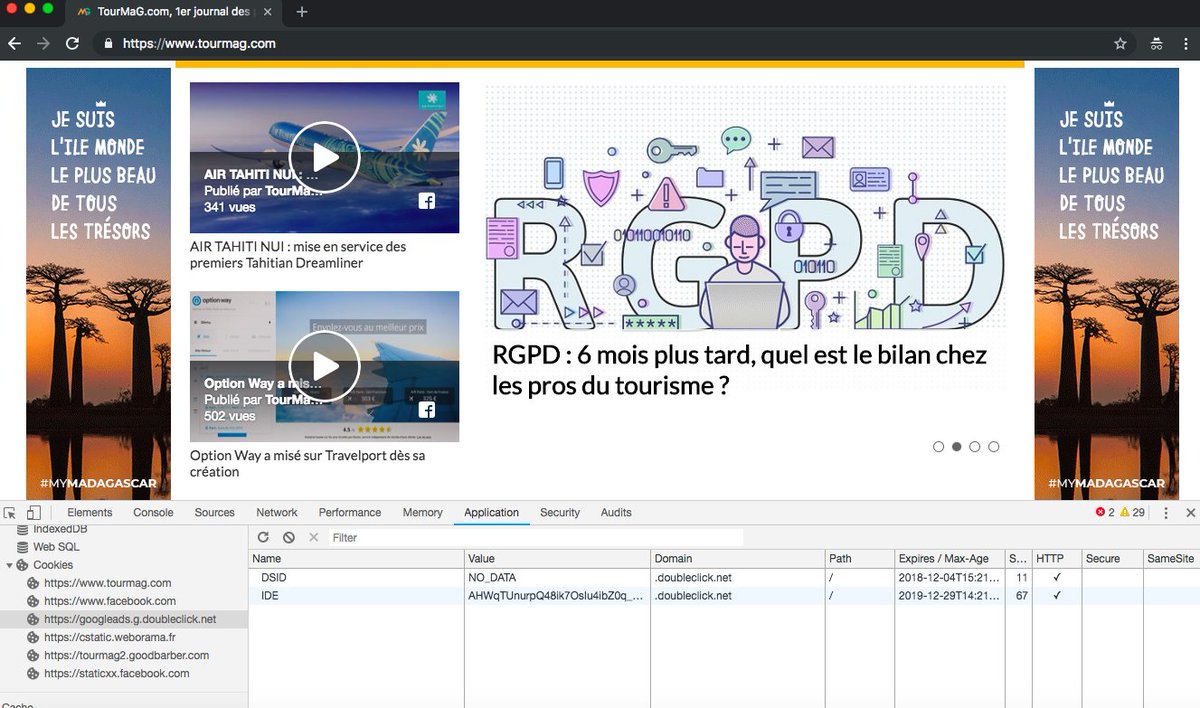The height and width of the screenshot is (708, 1200).
Task: Open the Chrome three-dot menu
Action: 1185,44
